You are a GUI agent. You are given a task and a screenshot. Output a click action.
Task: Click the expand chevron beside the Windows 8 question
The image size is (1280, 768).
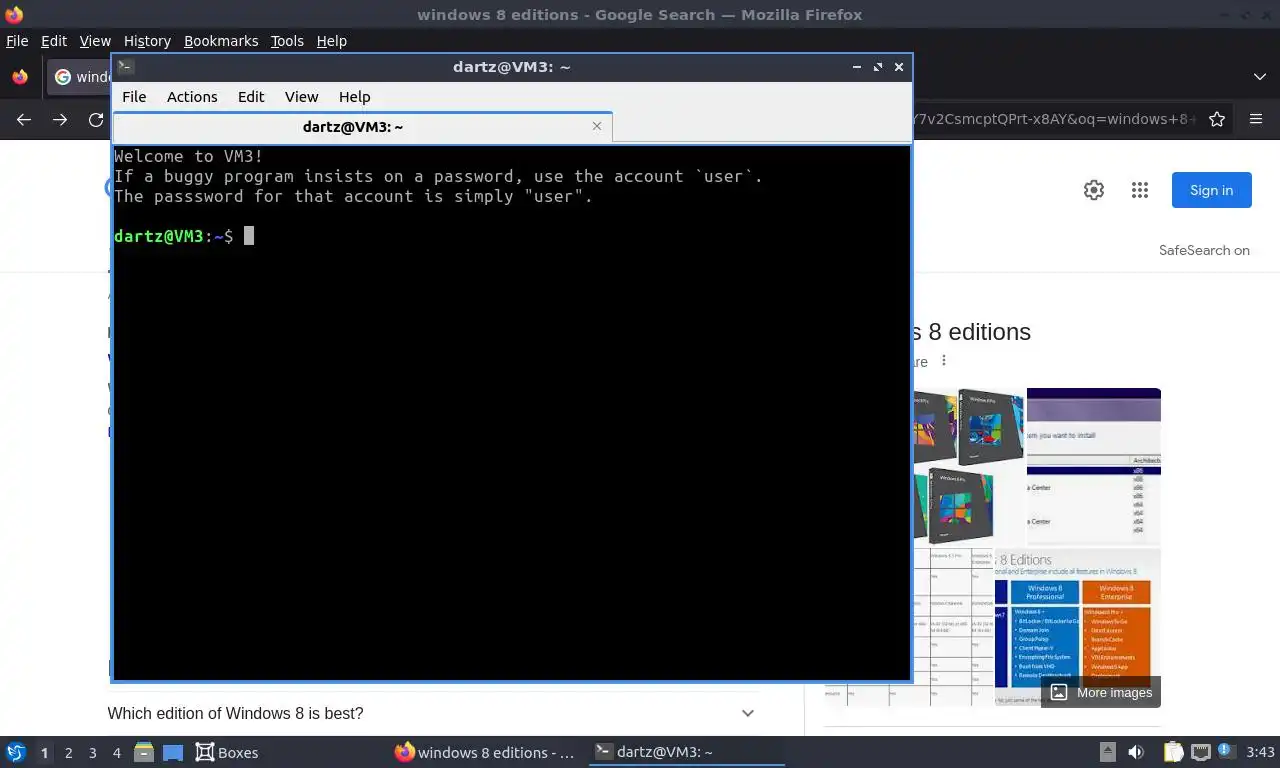pos(747,713)
